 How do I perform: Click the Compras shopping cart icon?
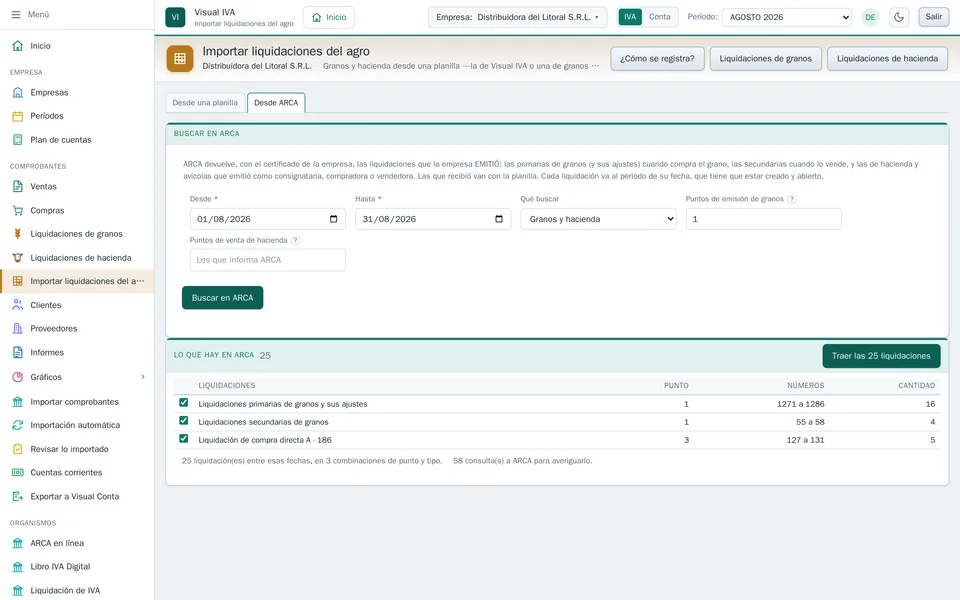[18, 210]
